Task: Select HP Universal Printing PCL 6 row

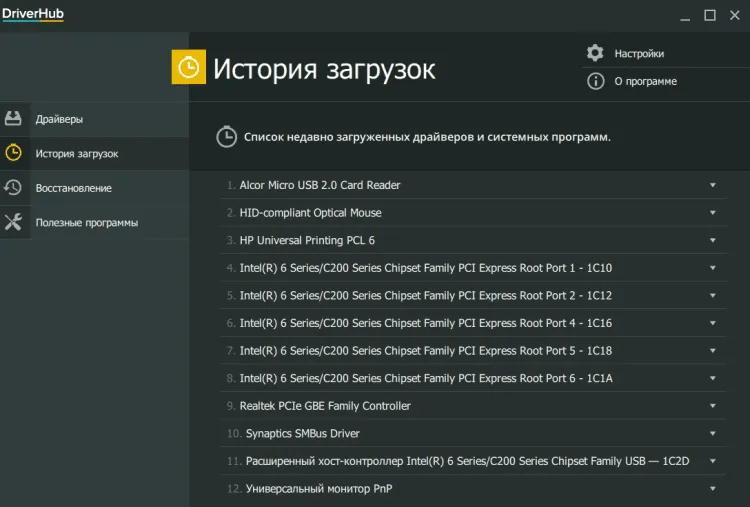Action: coord(307,240)
